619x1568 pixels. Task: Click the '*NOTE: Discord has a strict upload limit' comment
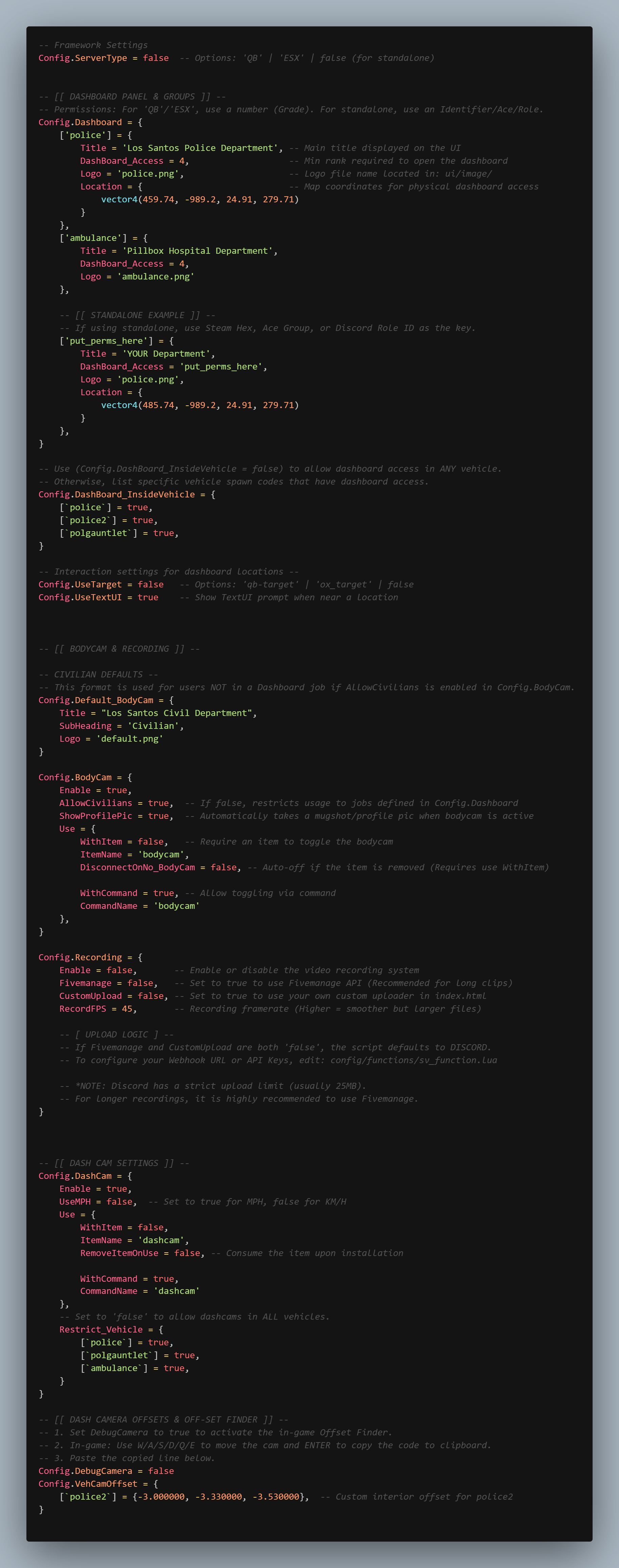point(213,1086)
